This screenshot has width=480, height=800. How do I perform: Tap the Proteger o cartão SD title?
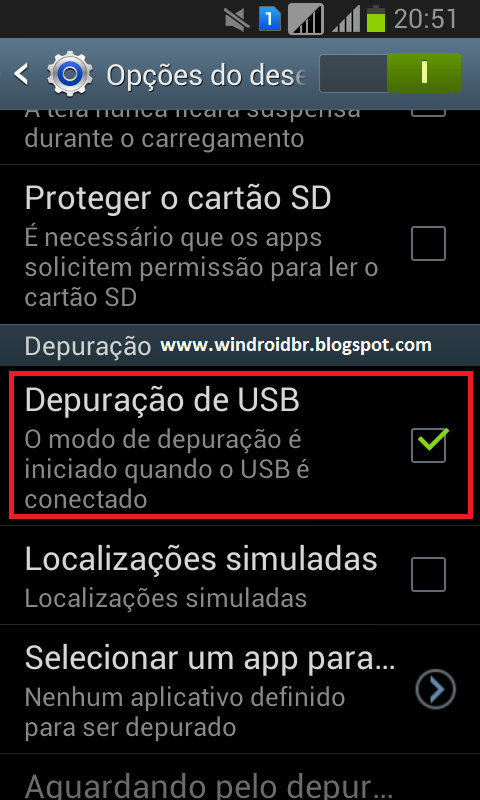coord(178,198)
